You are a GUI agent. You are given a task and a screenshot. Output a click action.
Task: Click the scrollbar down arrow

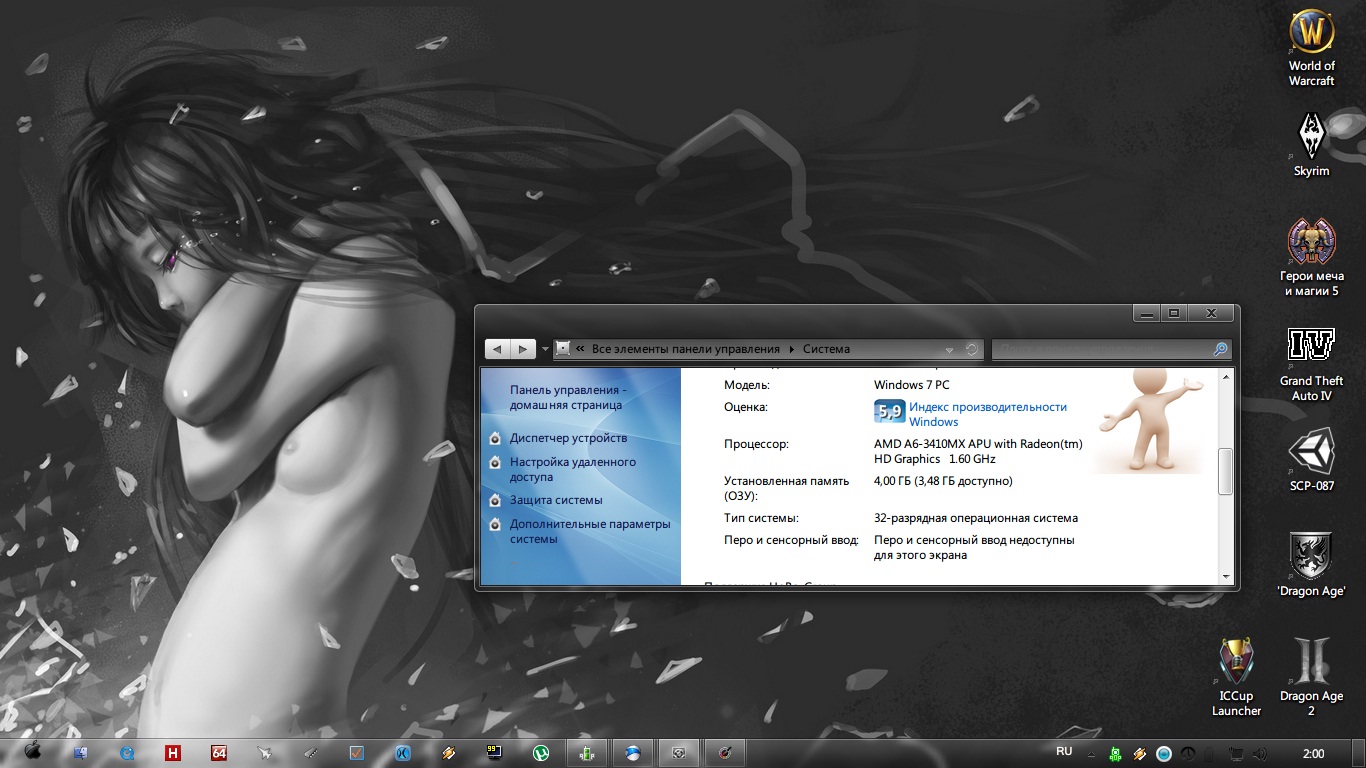click(x=1226, y=577)
